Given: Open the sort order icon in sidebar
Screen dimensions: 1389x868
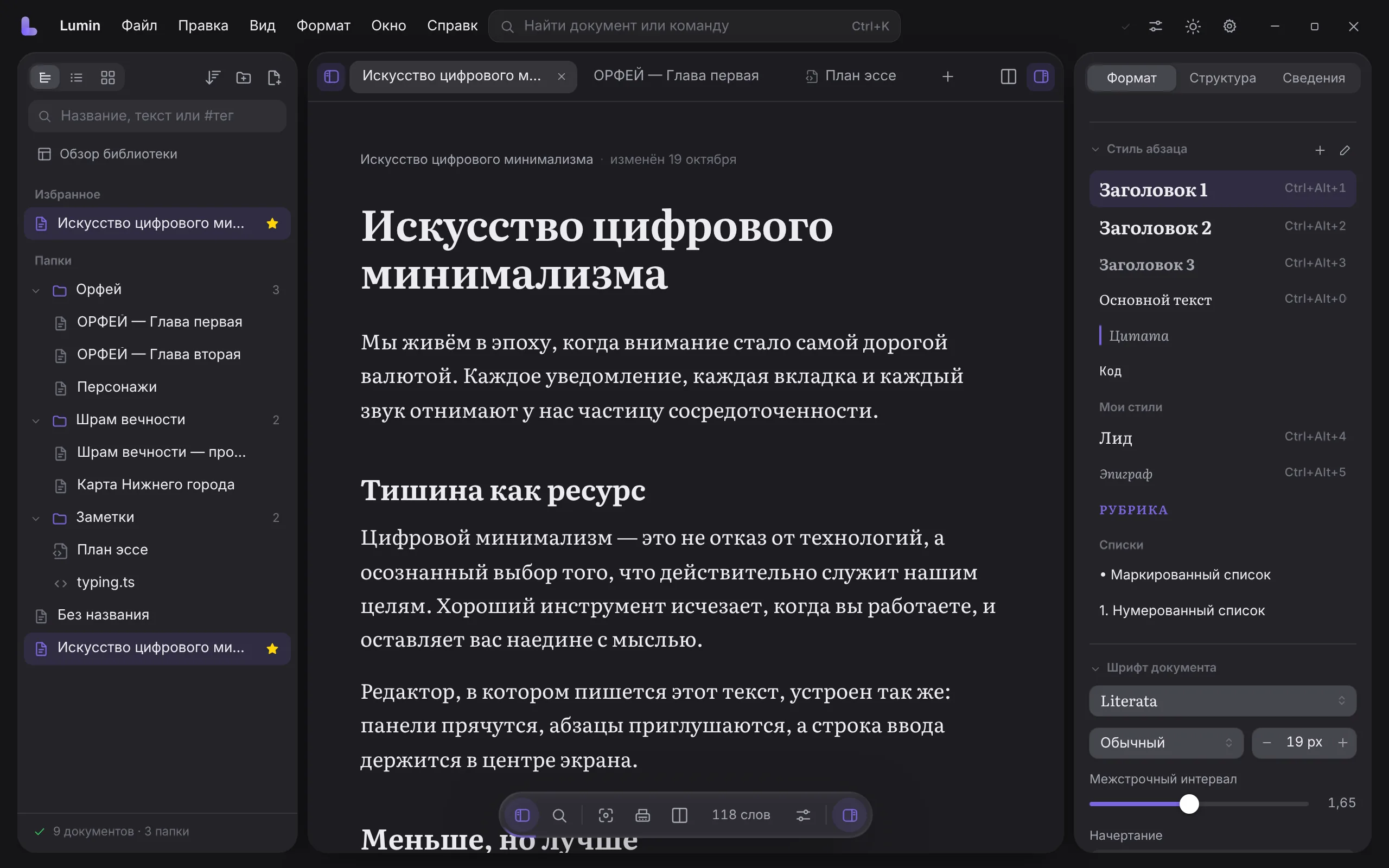Looking at the screenshot, I should [x=212, y=78].
